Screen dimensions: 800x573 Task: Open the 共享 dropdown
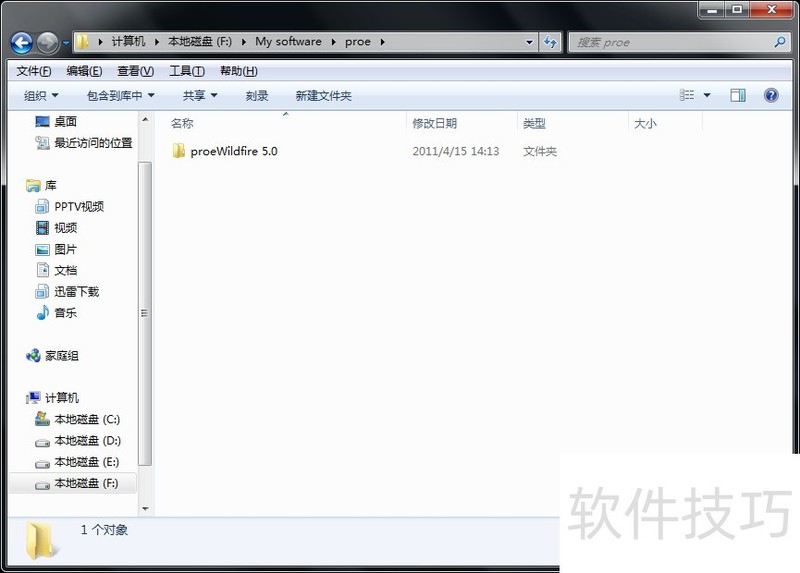200,95
